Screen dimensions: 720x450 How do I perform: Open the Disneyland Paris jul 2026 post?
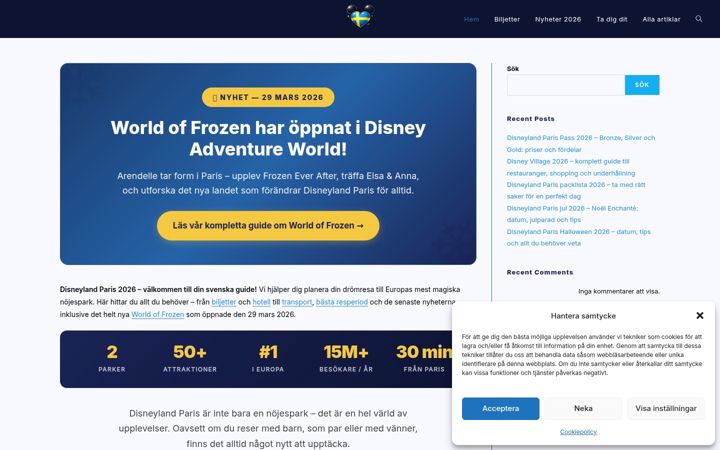click(x=572, y=214)
